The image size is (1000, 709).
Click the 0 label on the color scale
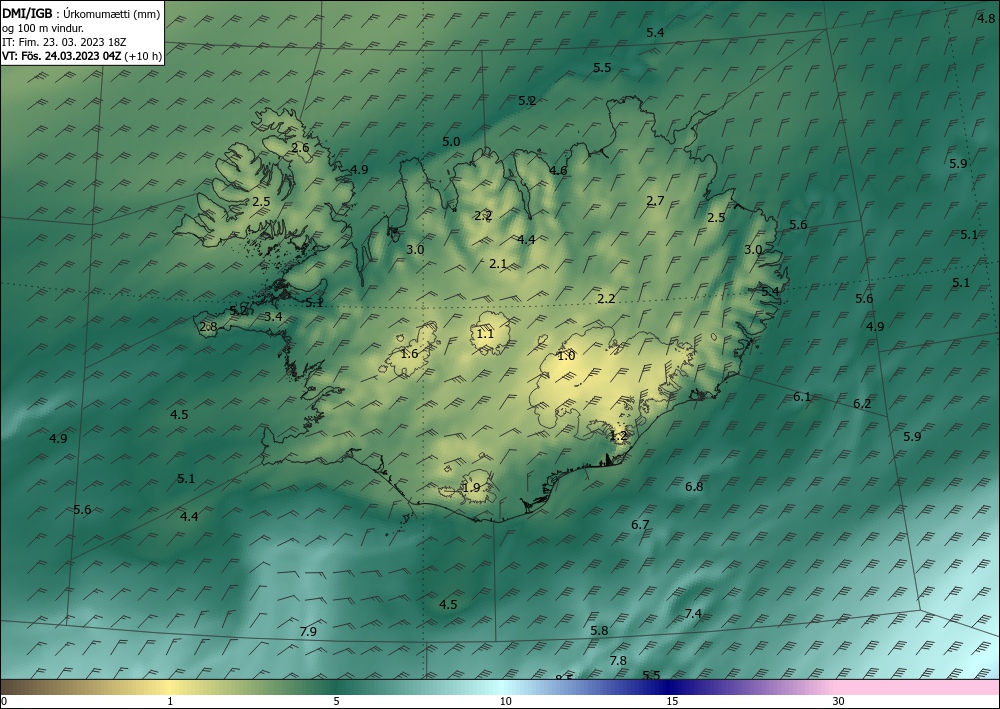click(4, 701)
